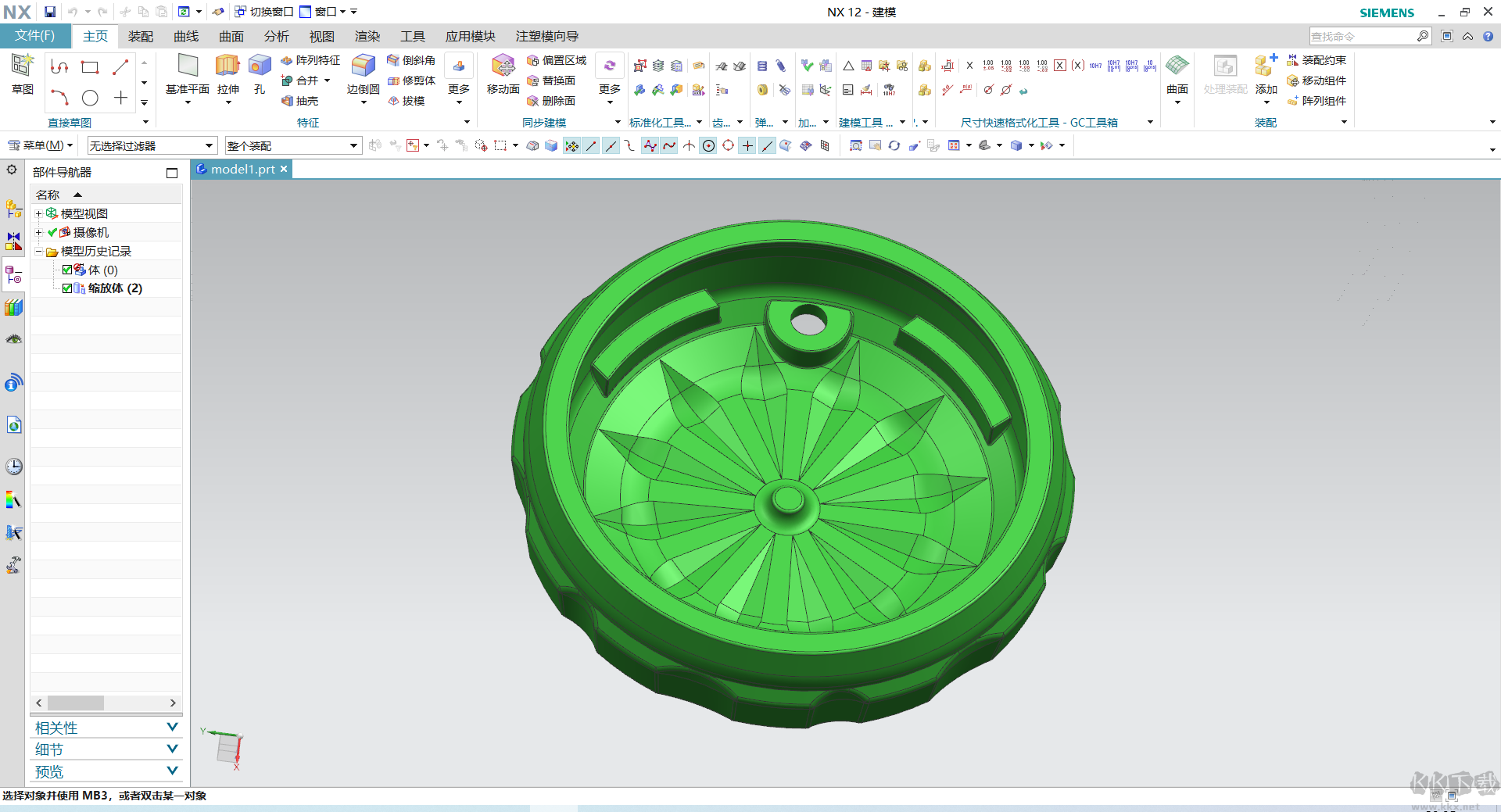Click the 基准平面 datum plane icon
This screenshot has height=812, width=1501.
tap(188, 67)
